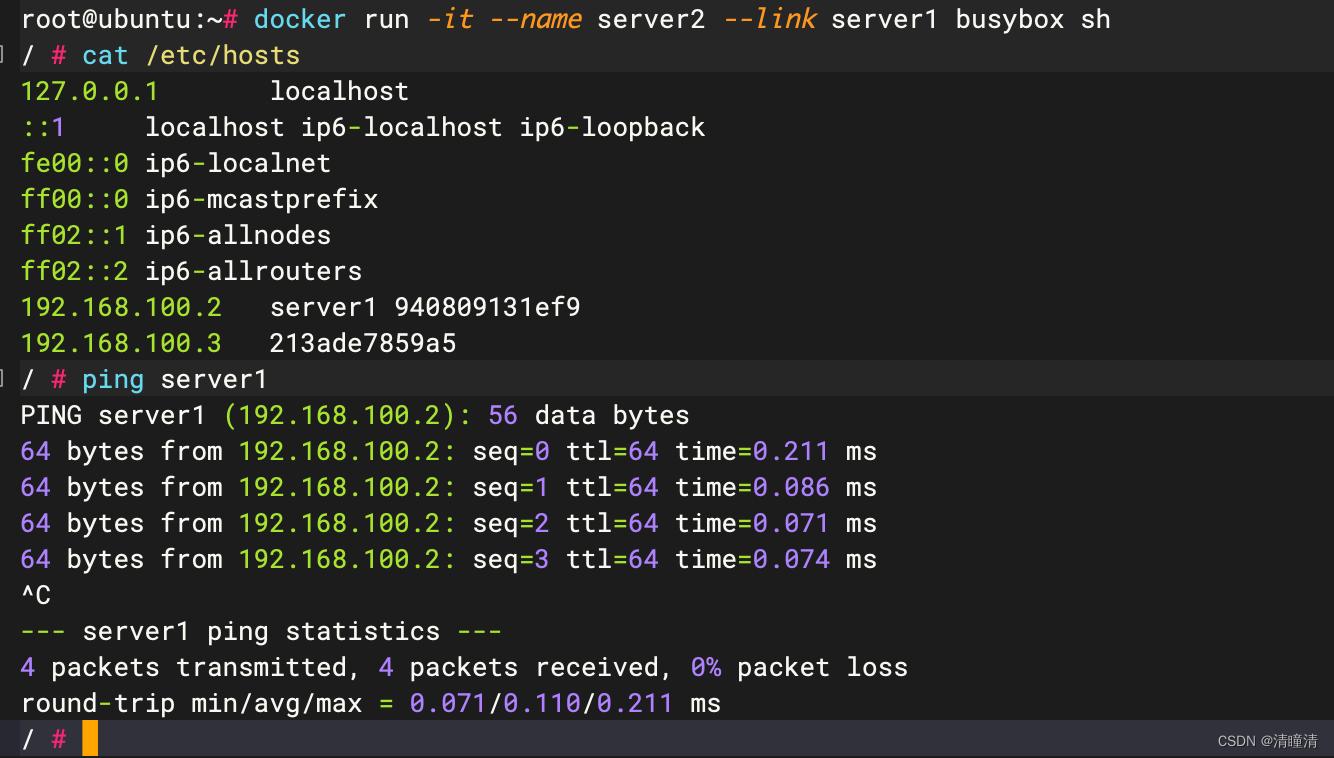Click the "root@ubuntu:~#" prompt text
1334x758 pixels.
coord(129,19)
